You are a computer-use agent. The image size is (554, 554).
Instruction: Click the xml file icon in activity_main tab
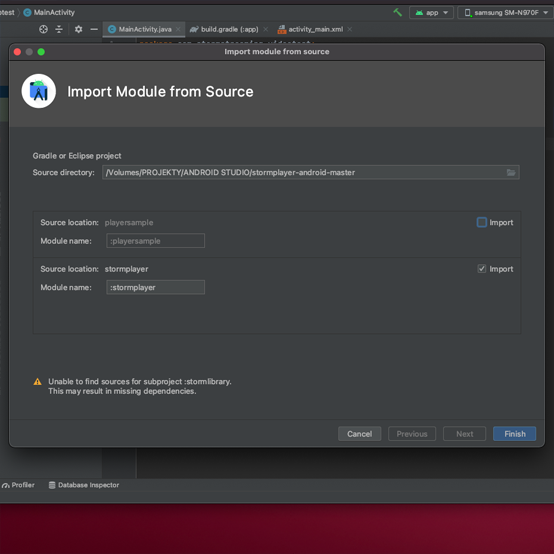coord(282,29)
